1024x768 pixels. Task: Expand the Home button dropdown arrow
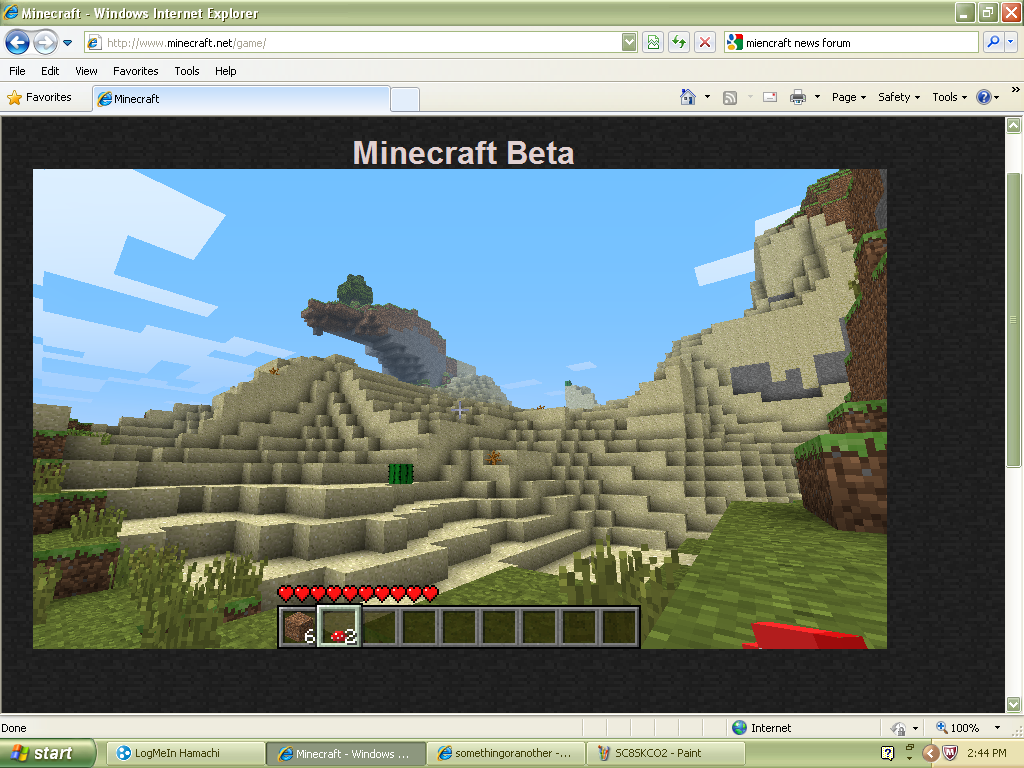(x=707, y=97)
